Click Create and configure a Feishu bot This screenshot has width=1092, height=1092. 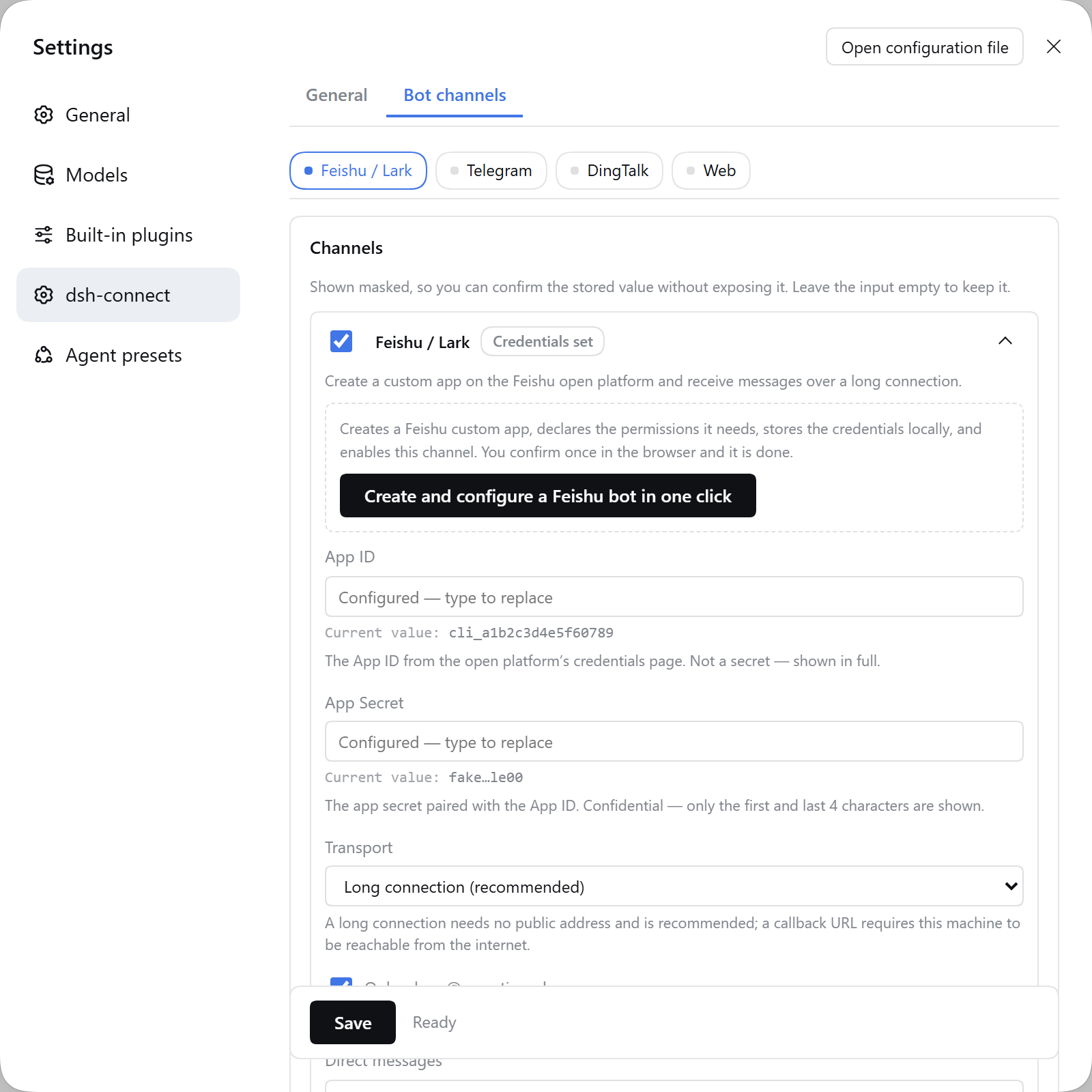[x=548, y=495]
